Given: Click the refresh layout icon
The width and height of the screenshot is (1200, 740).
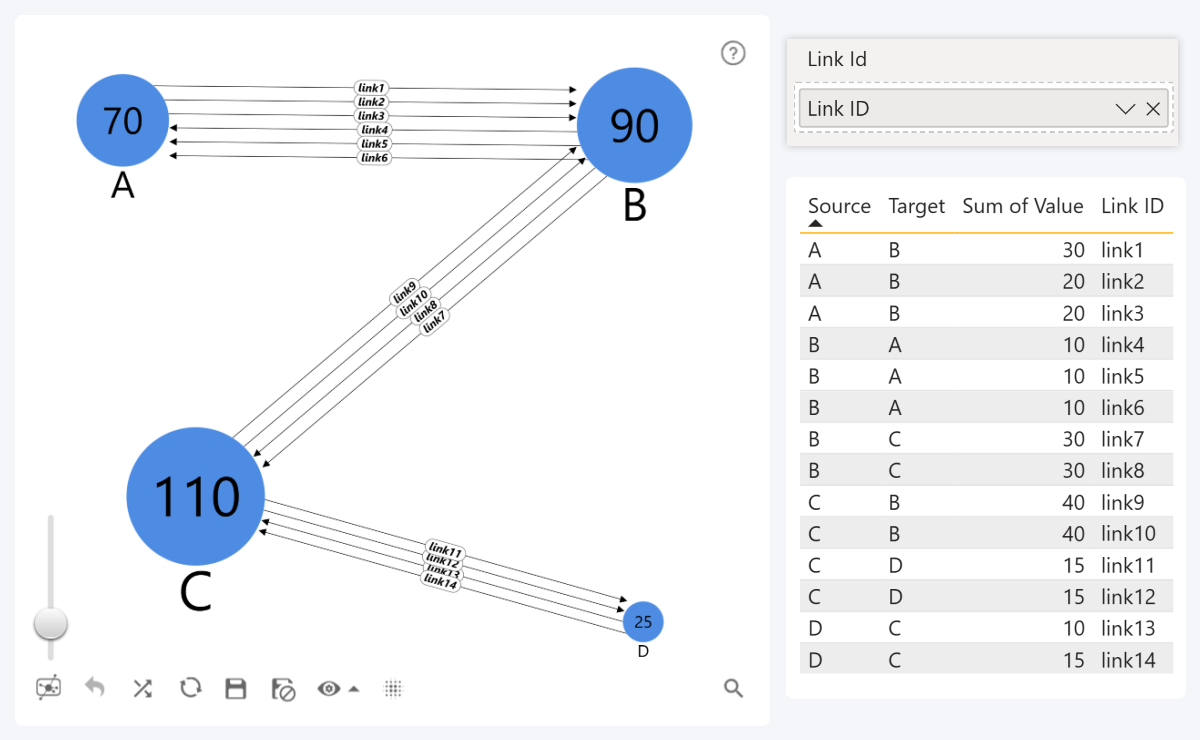Looking at the screenshot, I should [190, 688].
